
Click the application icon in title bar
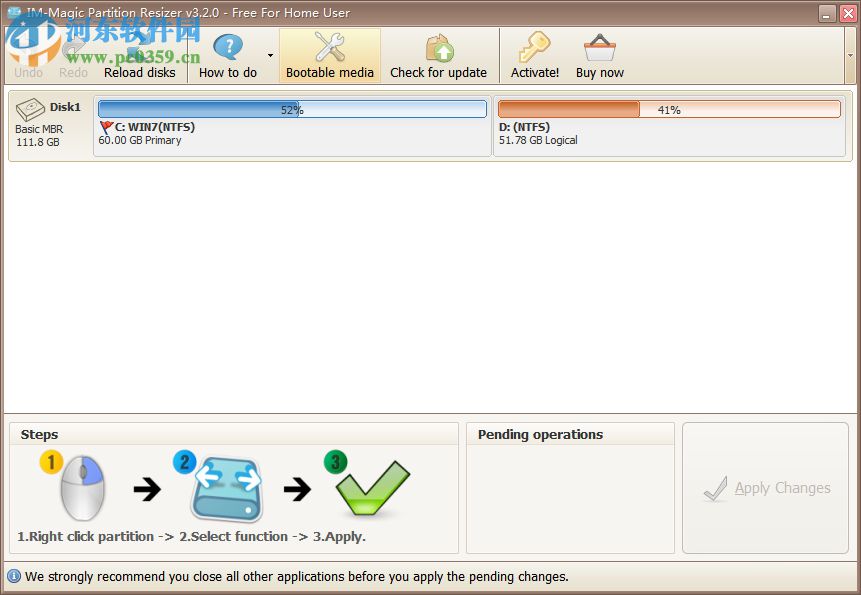14,12
